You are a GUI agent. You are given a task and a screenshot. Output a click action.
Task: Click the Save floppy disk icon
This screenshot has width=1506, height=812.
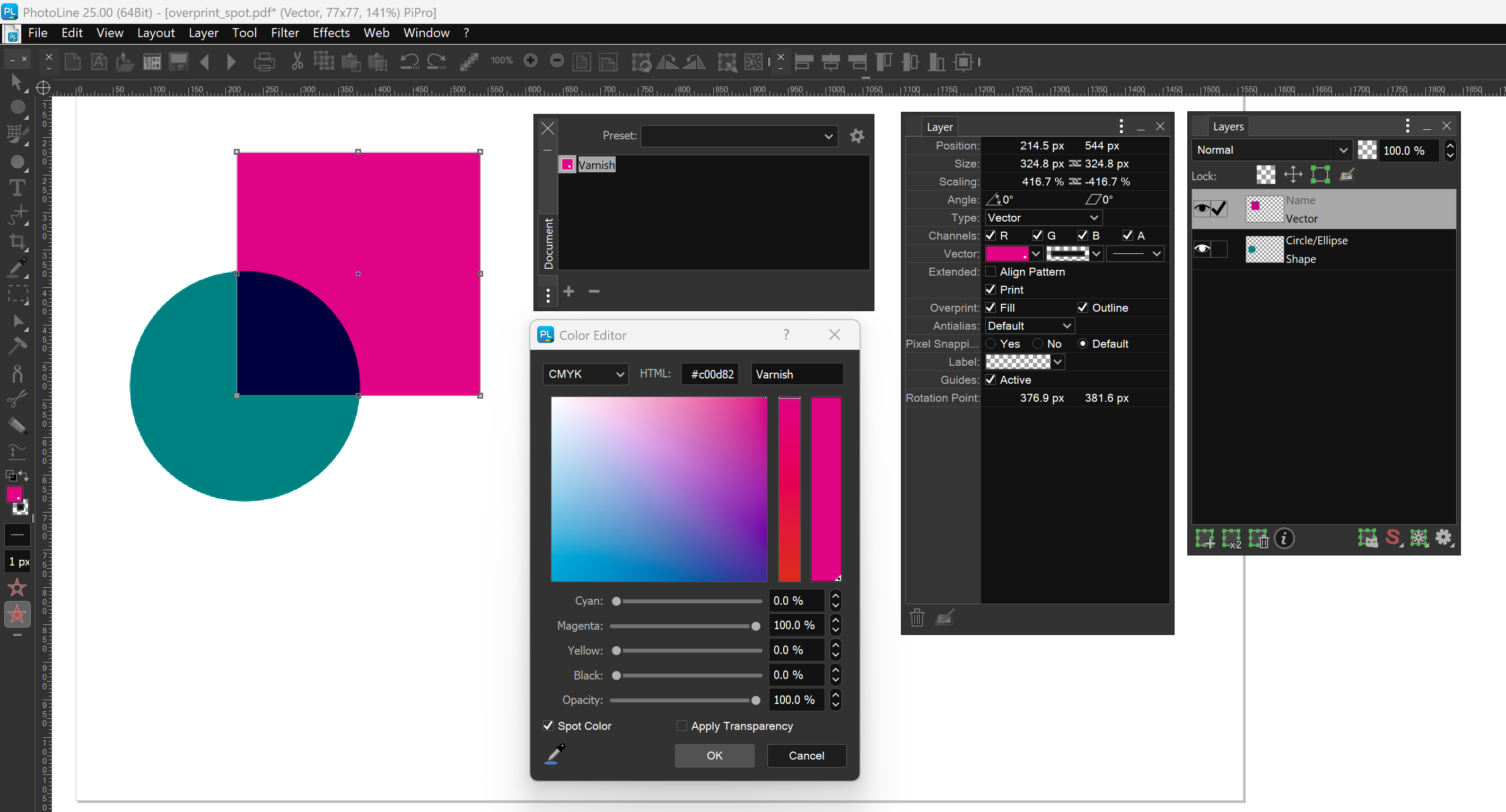pos(178,61)
